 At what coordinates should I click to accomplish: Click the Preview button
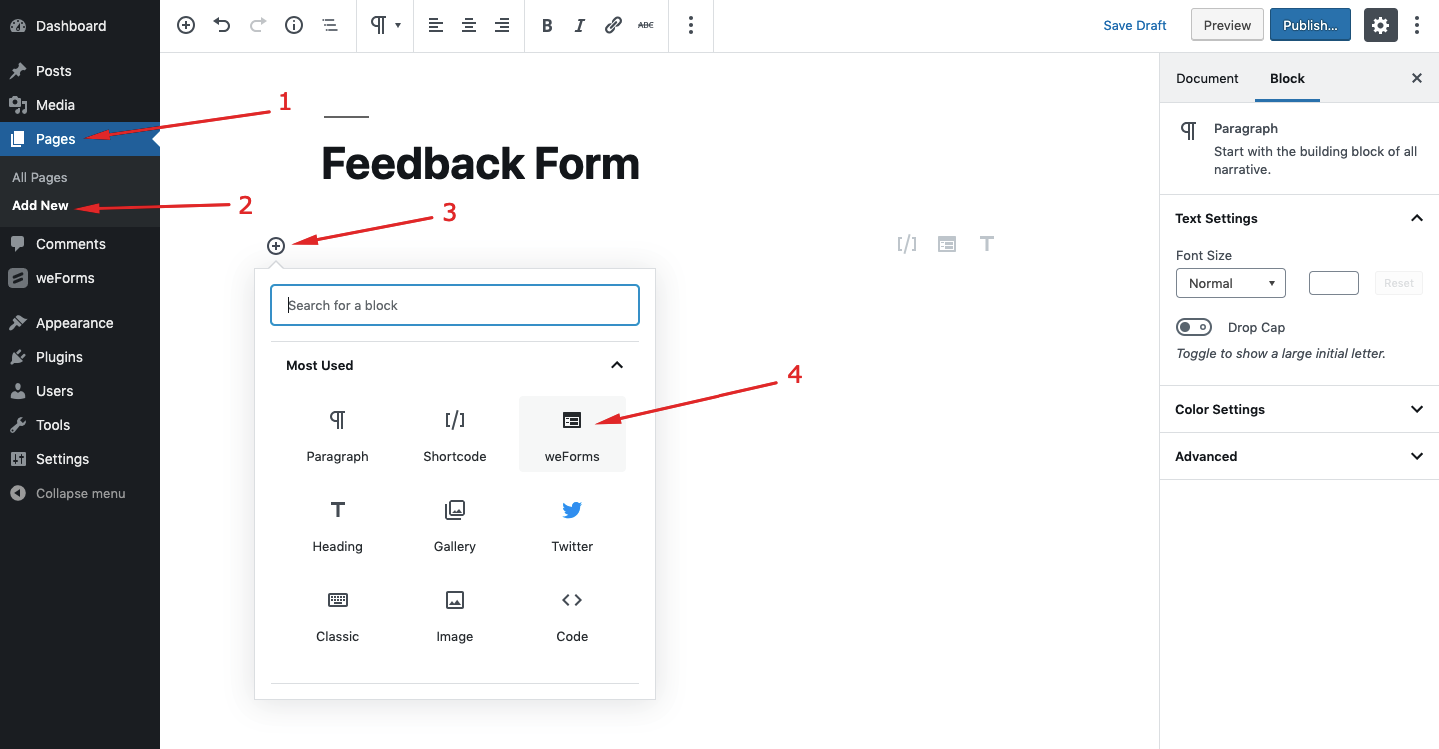1227,25
